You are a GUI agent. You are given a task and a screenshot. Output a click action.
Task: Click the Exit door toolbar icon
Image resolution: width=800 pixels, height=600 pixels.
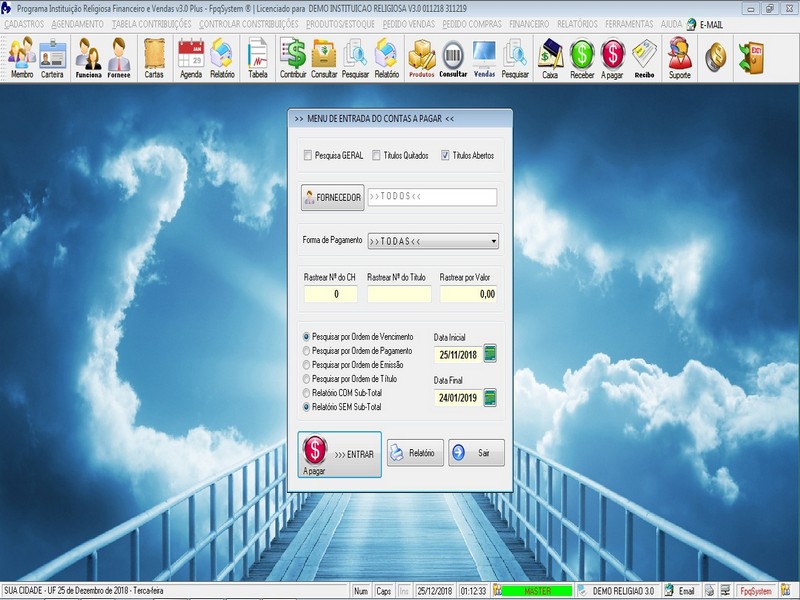coord(751,57)
